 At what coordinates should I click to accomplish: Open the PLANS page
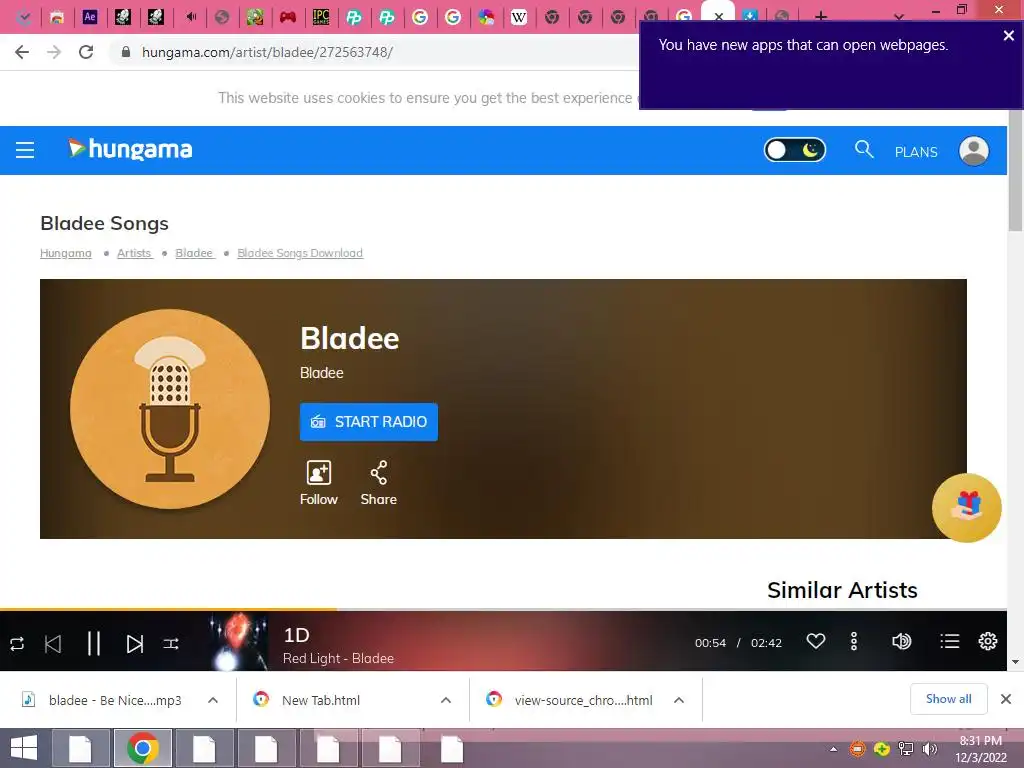click(x=916, y=152)
